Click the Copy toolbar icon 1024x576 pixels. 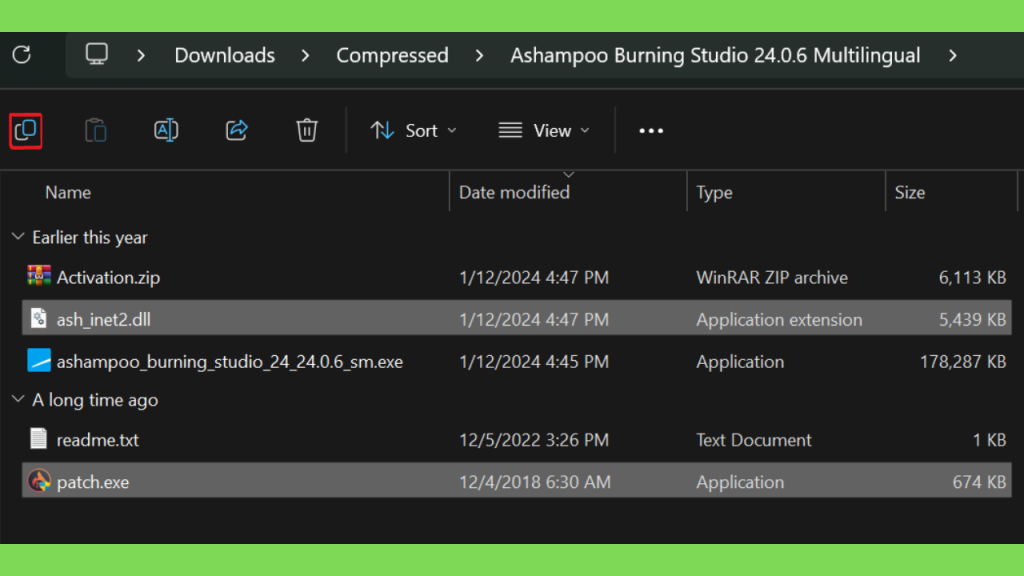(x=25, y=131)
